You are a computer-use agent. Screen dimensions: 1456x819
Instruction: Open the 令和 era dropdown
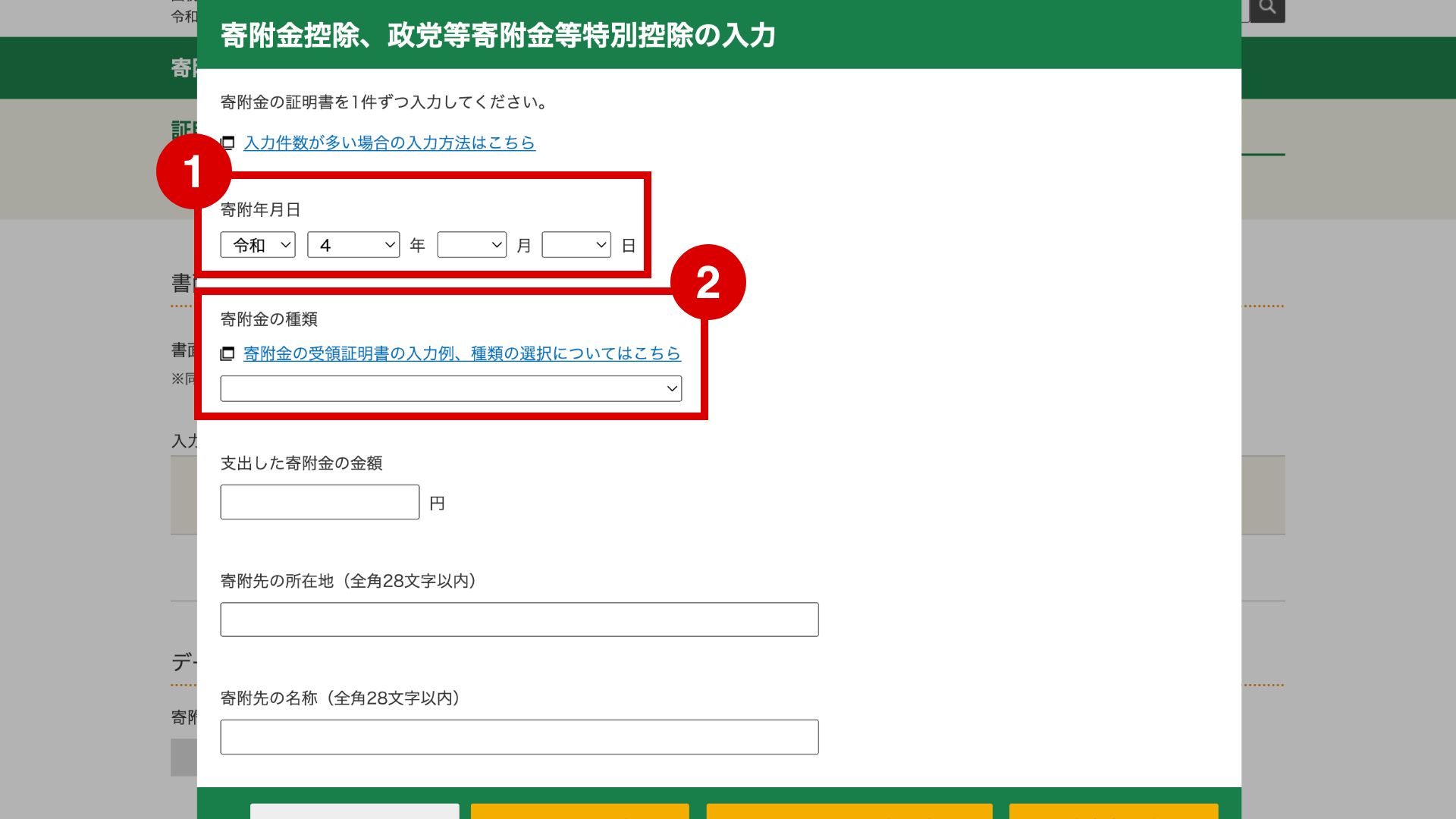[258, 245]
